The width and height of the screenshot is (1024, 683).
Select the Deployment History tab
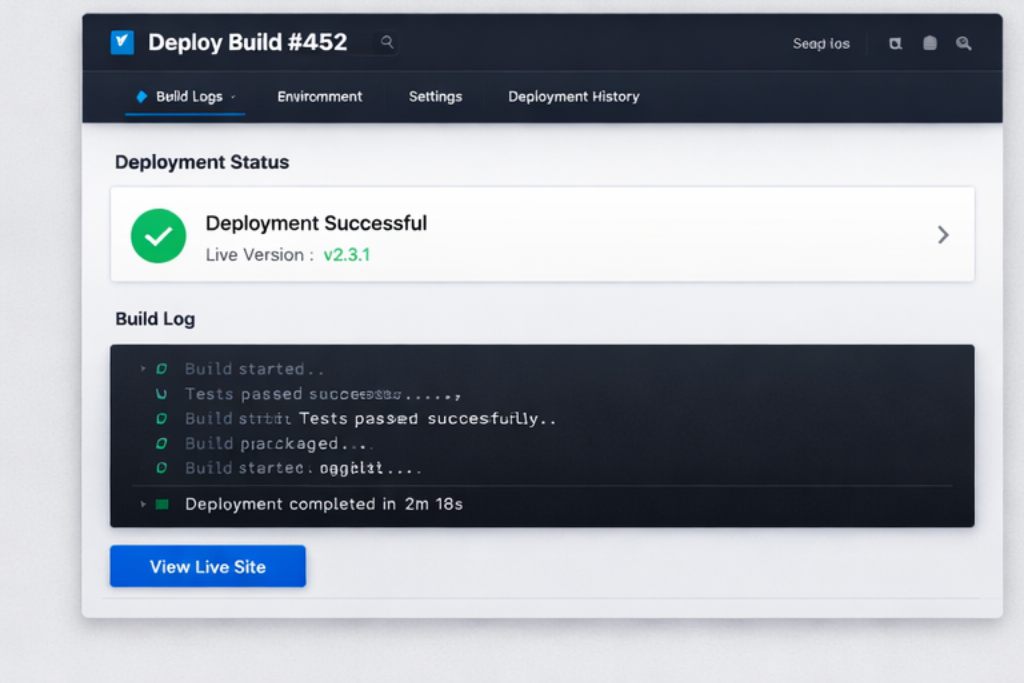coord(574,97)
